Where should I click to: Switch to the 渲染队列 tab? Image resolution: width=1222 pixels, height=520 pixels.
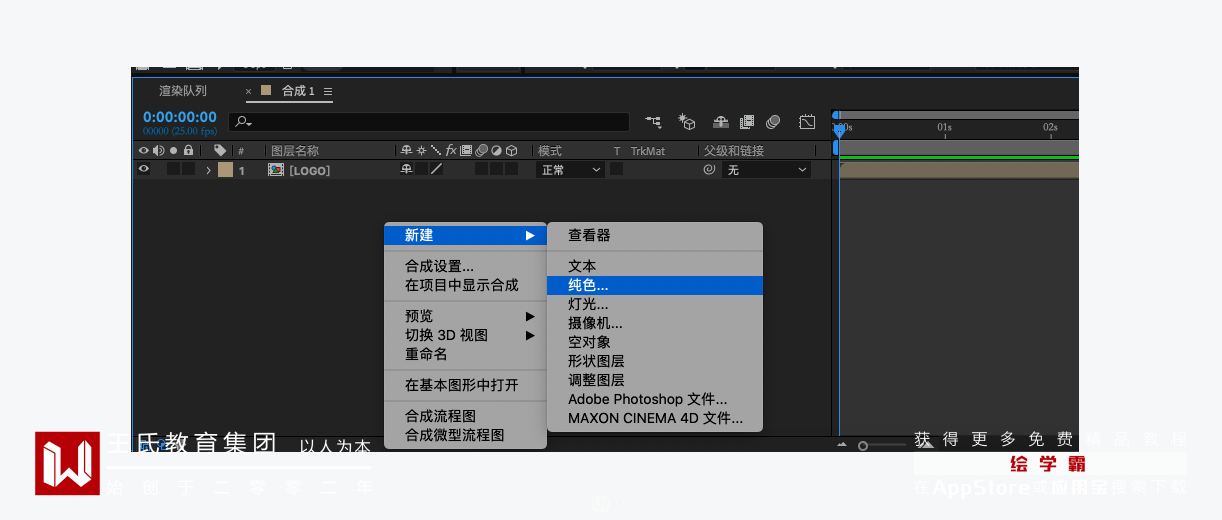[183, 91]
